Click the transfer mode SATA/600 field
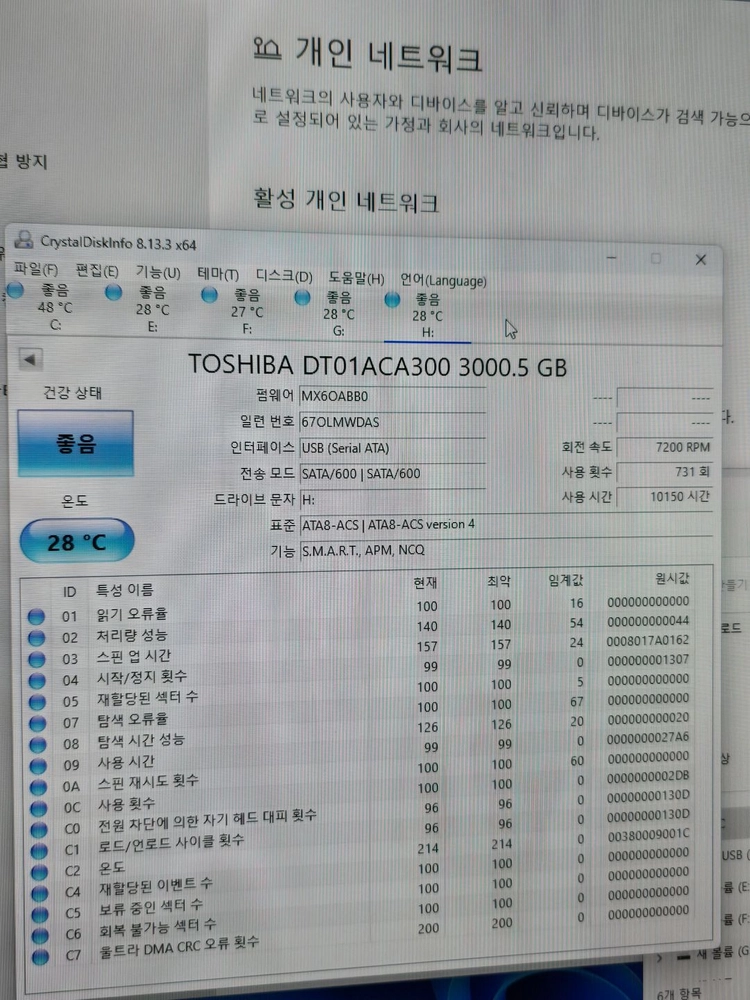Image resolution: width=750 pixels, height=1000 pixels. pyautogui.click(x=392, y=473)
